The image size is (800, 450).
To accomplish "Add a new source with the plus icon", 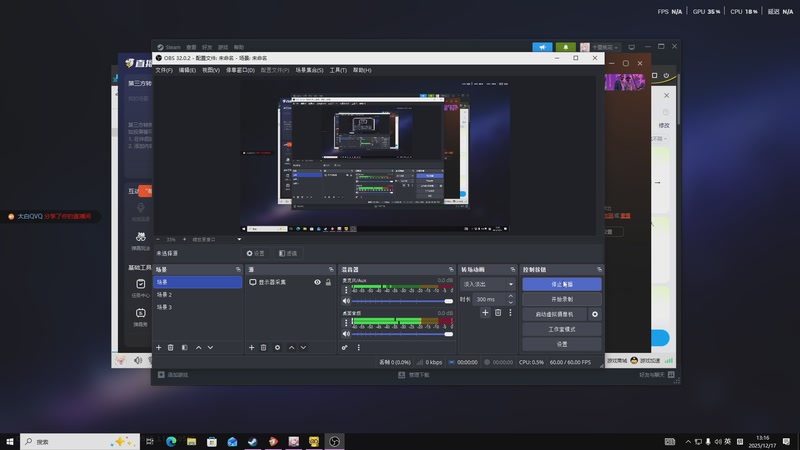I will (x=252, y=347).
